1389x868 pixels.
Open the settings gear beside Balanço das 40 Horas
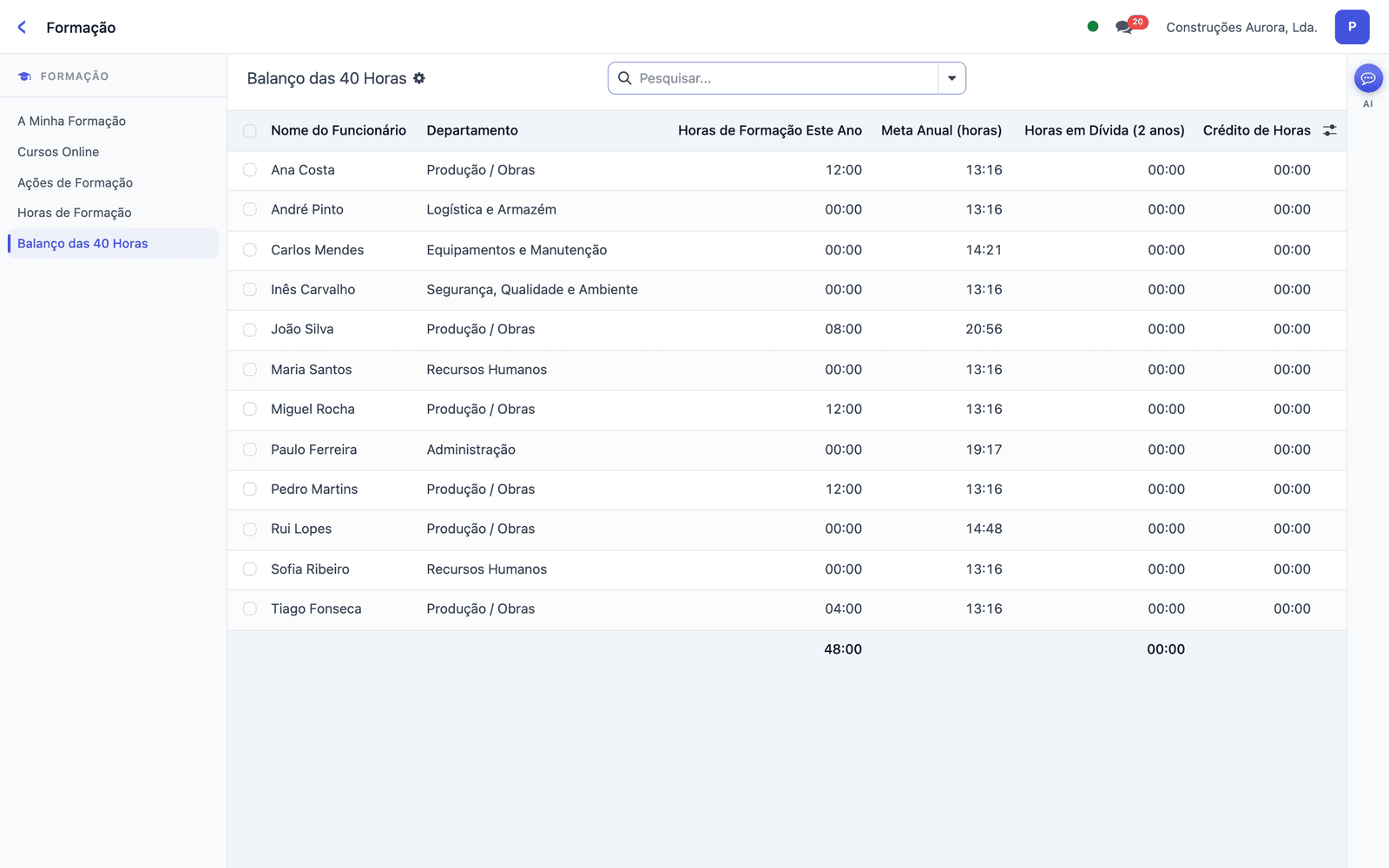pos(419,78)
